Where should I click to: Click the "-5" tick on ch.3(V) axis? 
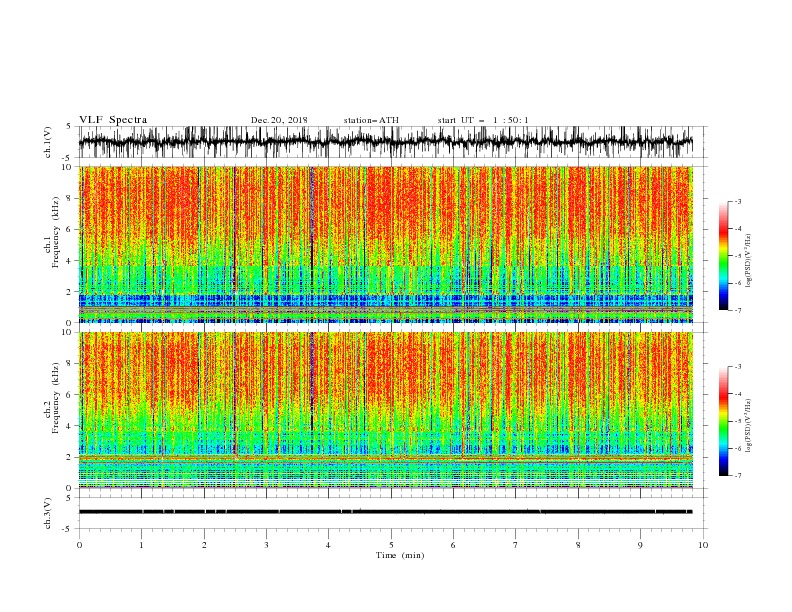67,529
